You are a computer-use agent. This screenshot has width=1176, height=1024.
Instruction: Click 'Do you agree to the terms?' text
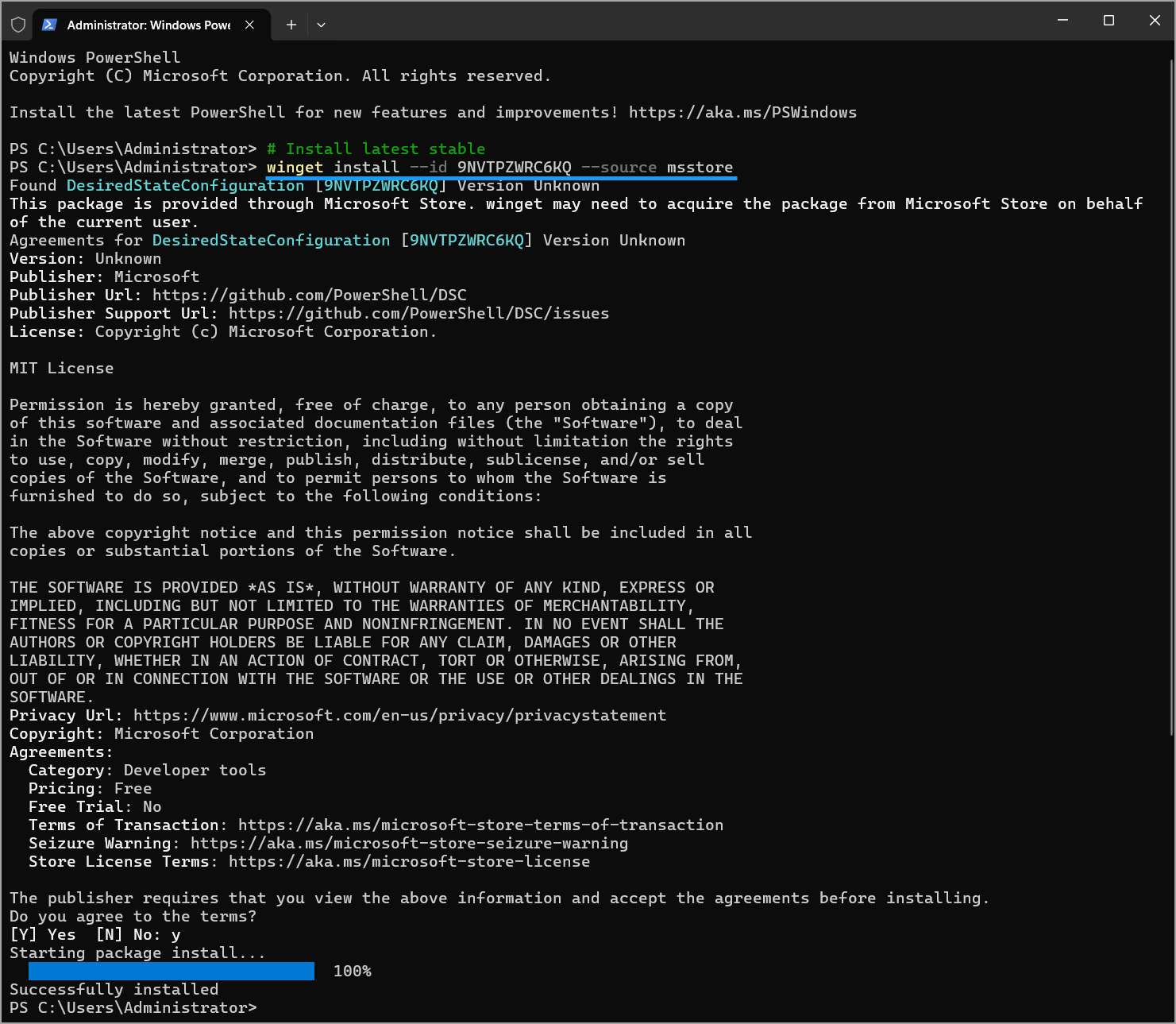[x=133, y=916]
